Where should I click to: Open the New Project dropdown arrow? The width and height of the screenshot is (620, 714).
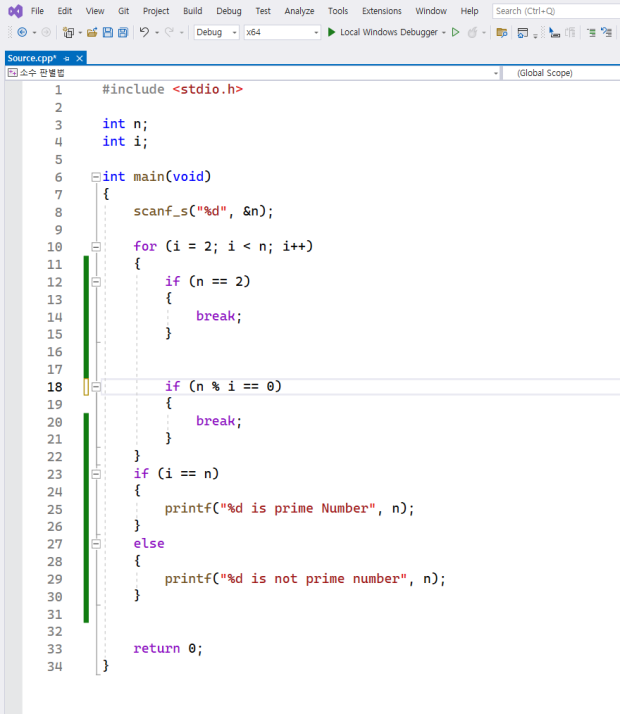(x=80, y=33)
